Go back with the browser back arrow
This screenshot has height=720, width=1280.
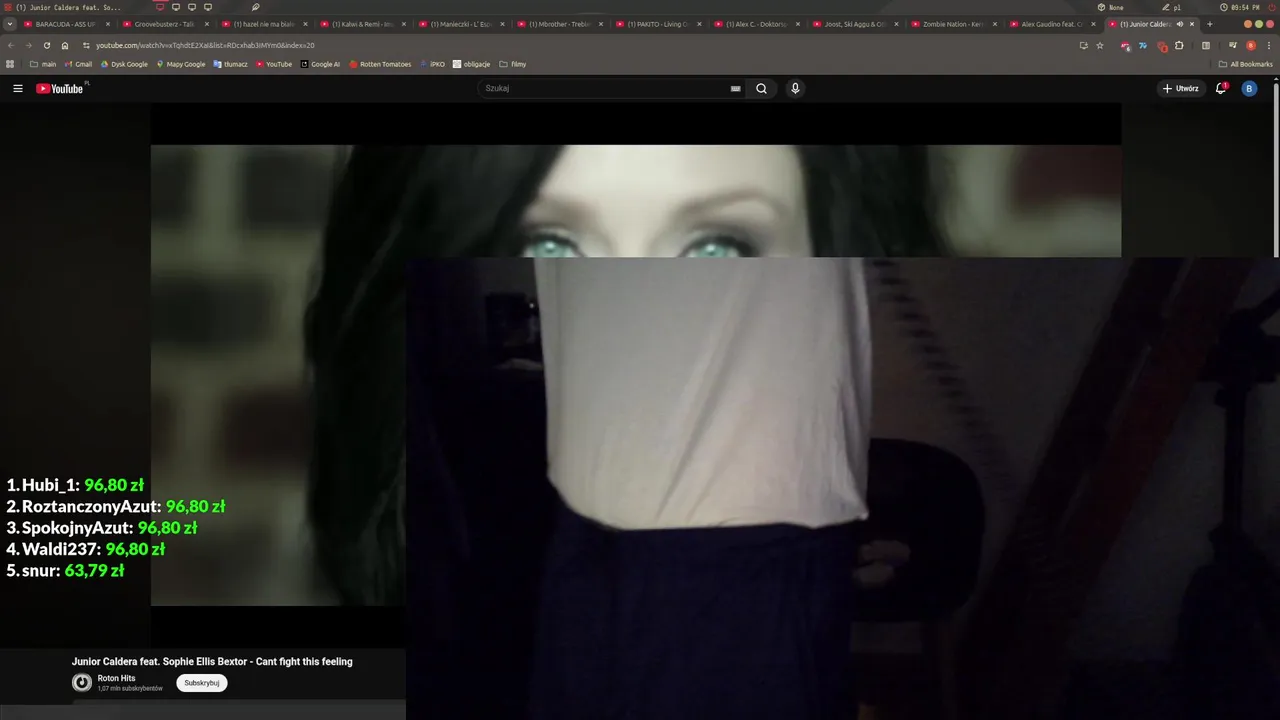[x=11, y=45]
